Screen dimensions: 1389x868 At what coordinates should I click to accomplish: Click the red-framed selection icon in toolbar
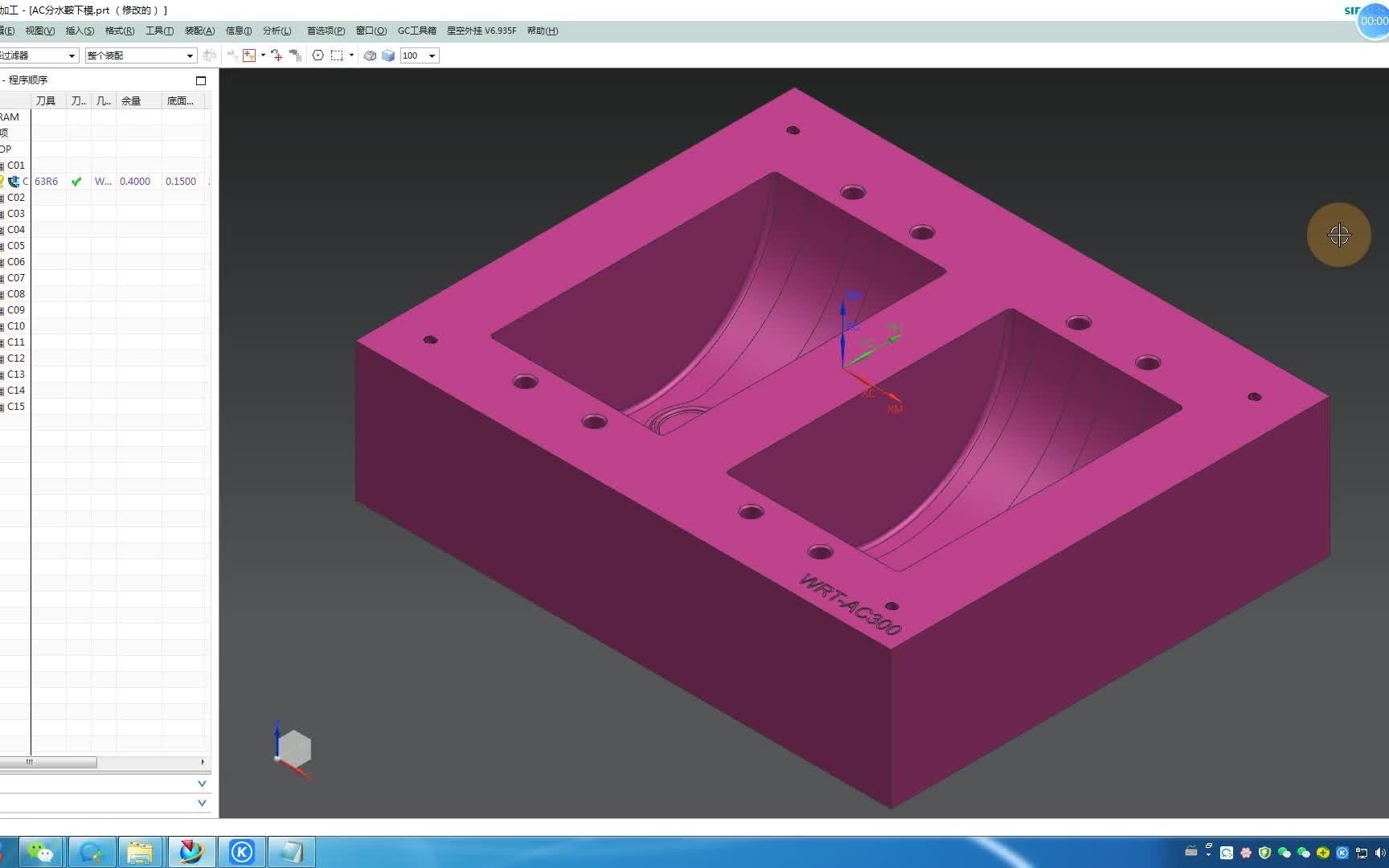(249, 55)
